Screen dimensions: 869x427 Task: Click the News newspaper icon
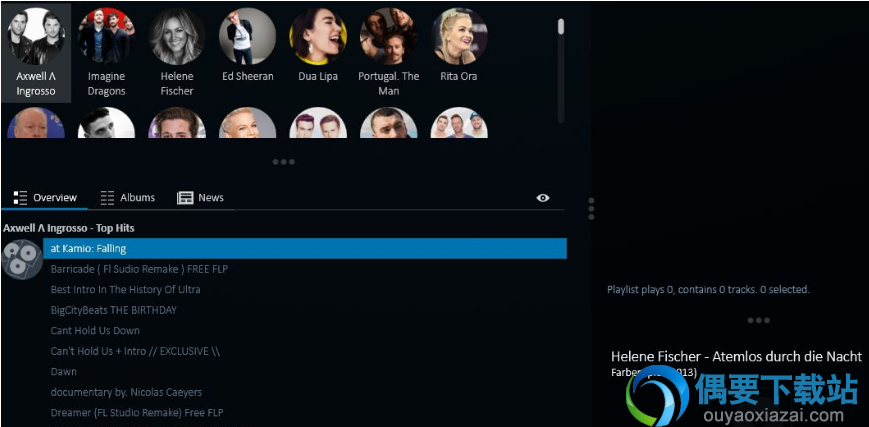pos(185,198)
